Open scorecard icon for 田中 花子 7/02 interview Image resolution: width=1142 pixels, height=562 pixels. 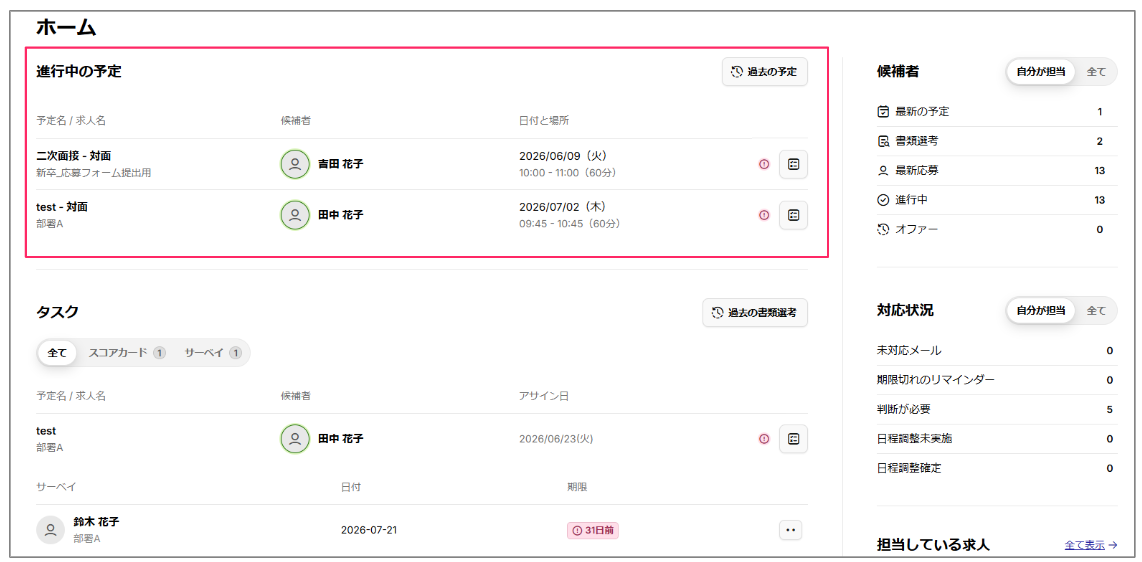click(x=793, y=215)
